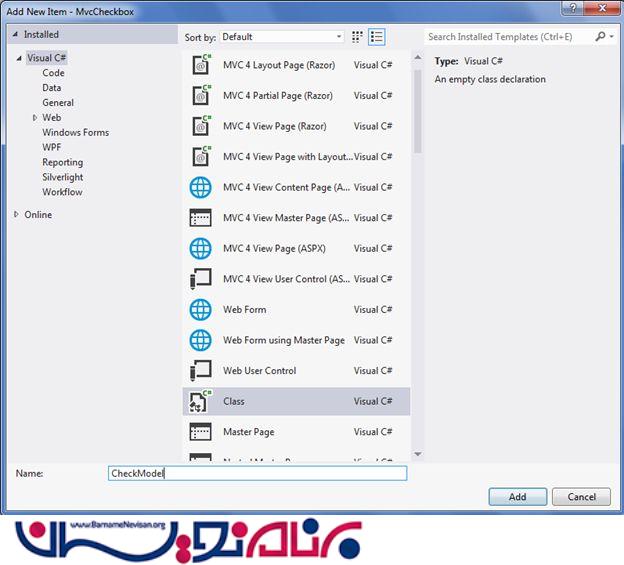Image resolution: width=624 pixels, height=565 pixels.
Task: Select 'Web Form using Master Page' template text
Action: tap(284, 341)
